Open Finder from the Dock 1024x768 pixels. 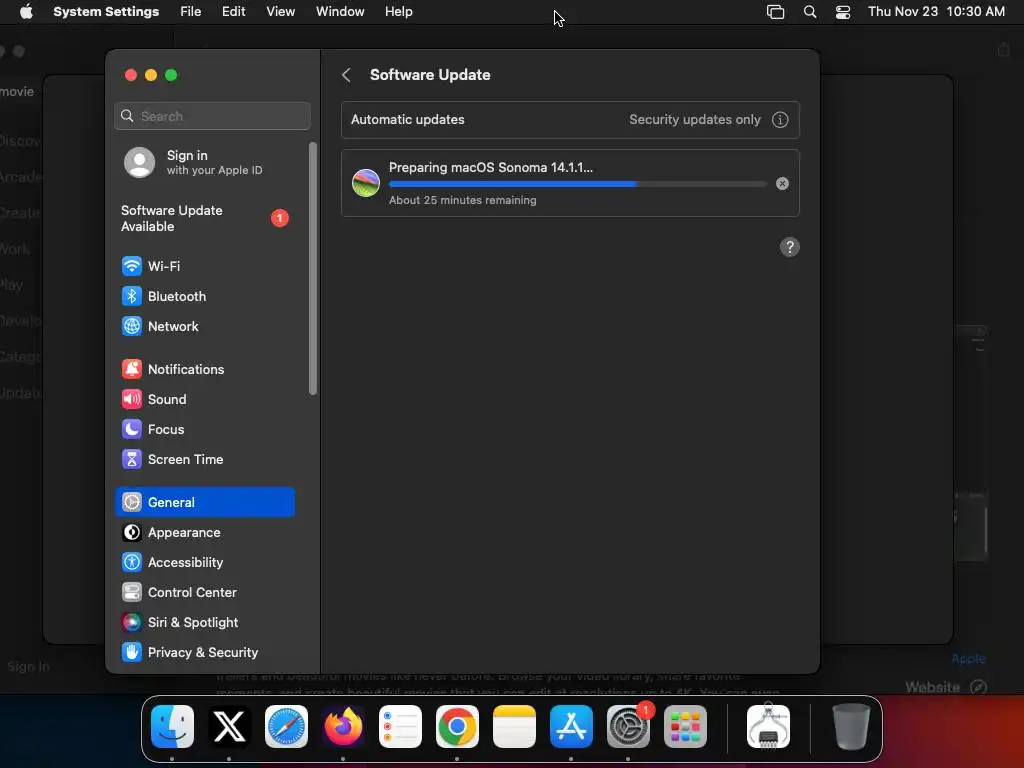172,726
